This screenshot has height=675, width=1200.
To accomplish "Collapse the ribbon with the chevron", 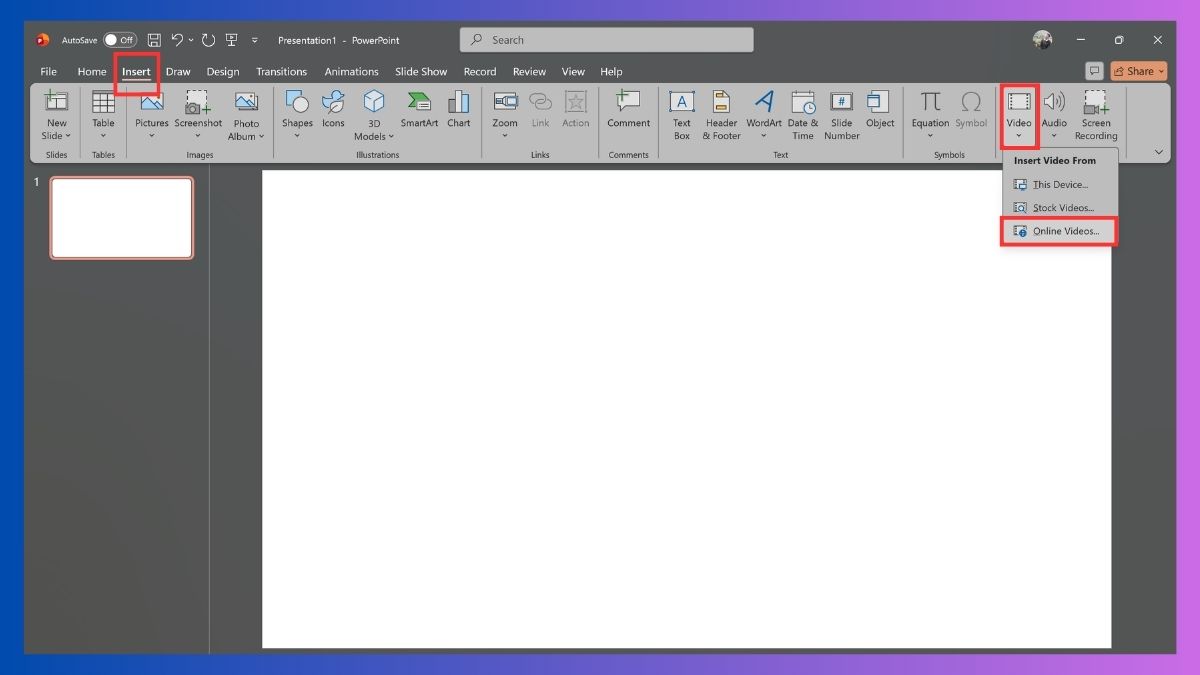I will pyautogui.click(x=1159, y=152).
